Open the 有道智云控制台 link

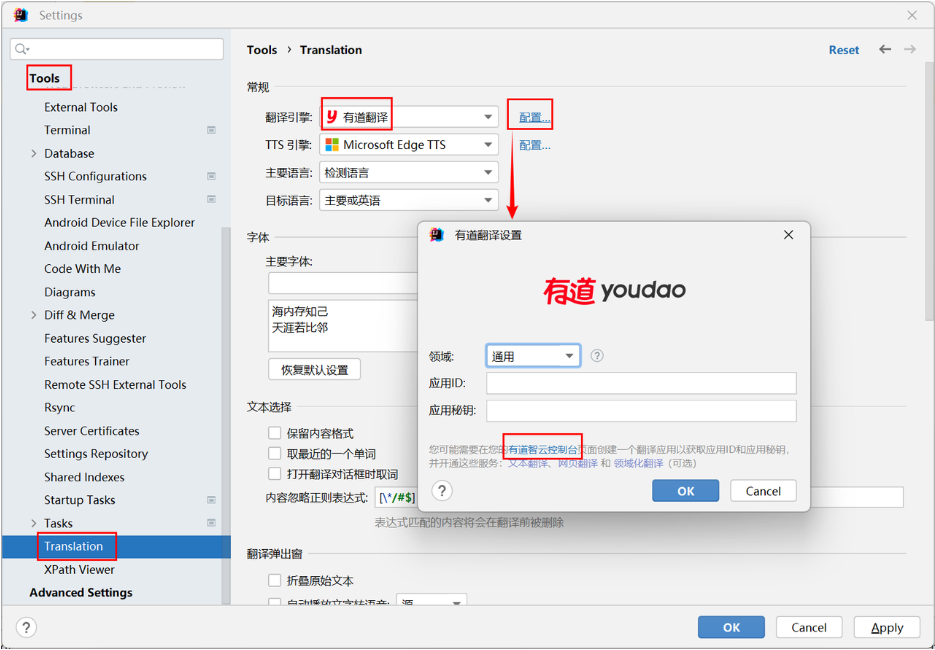click(x=543, y=450)
